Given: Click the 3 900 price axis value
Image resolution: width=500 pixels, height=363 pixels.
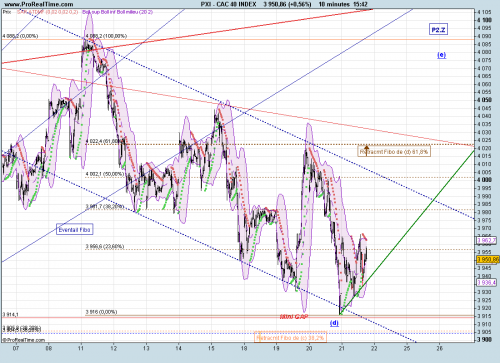Looking at the screenshot, I should tap(484, 340).
